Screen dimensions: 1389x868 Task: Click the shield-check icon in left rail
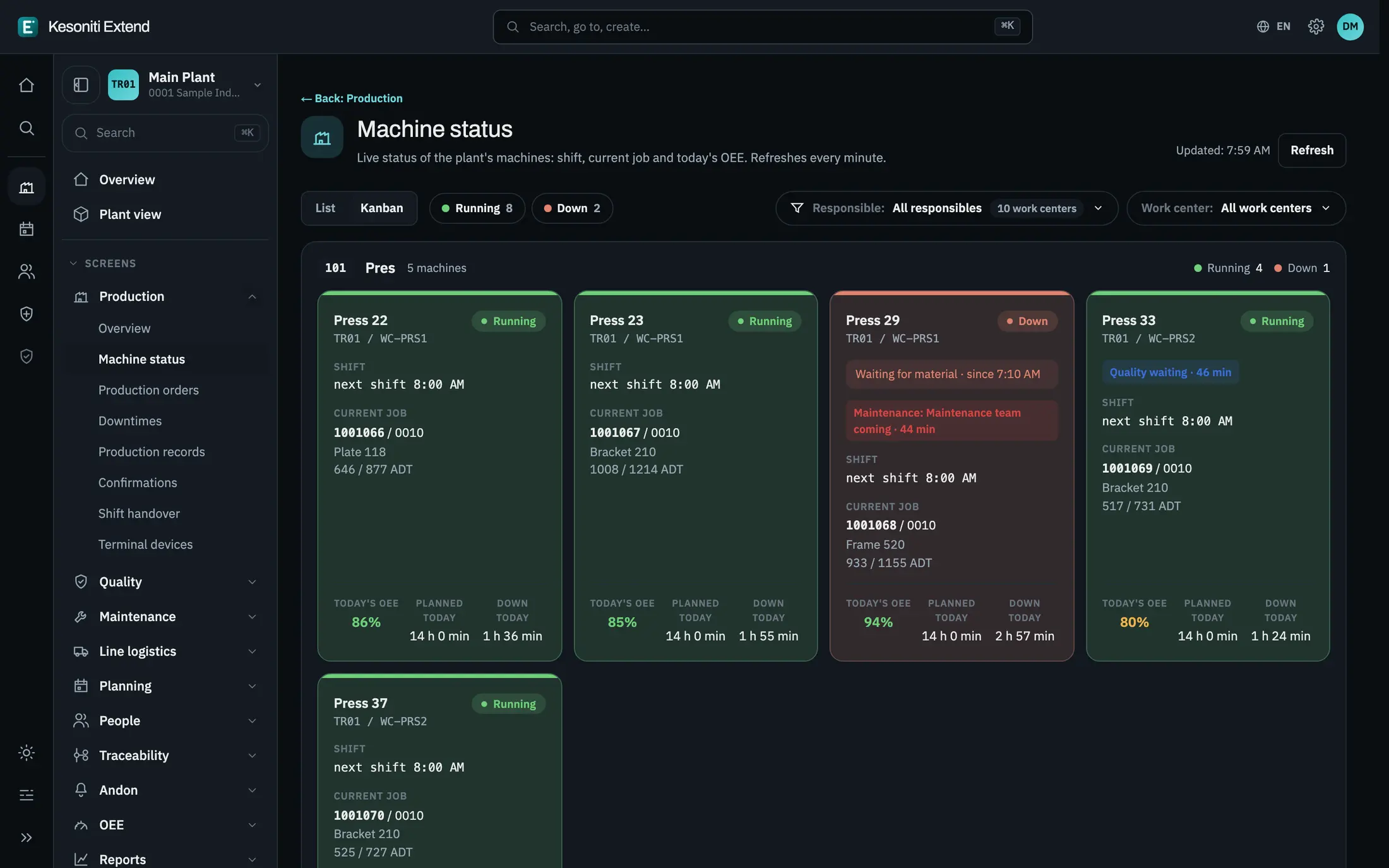click(26, 357)
